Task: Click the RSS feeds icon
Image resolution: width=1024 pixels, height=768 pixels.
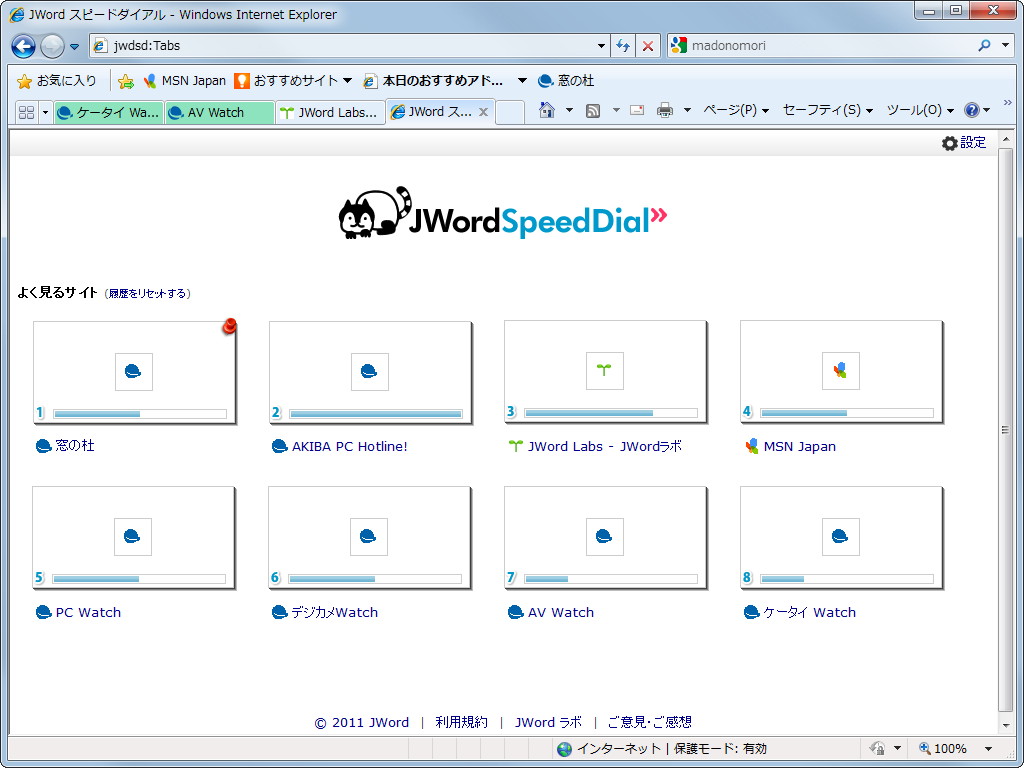Action: [593, 110]
